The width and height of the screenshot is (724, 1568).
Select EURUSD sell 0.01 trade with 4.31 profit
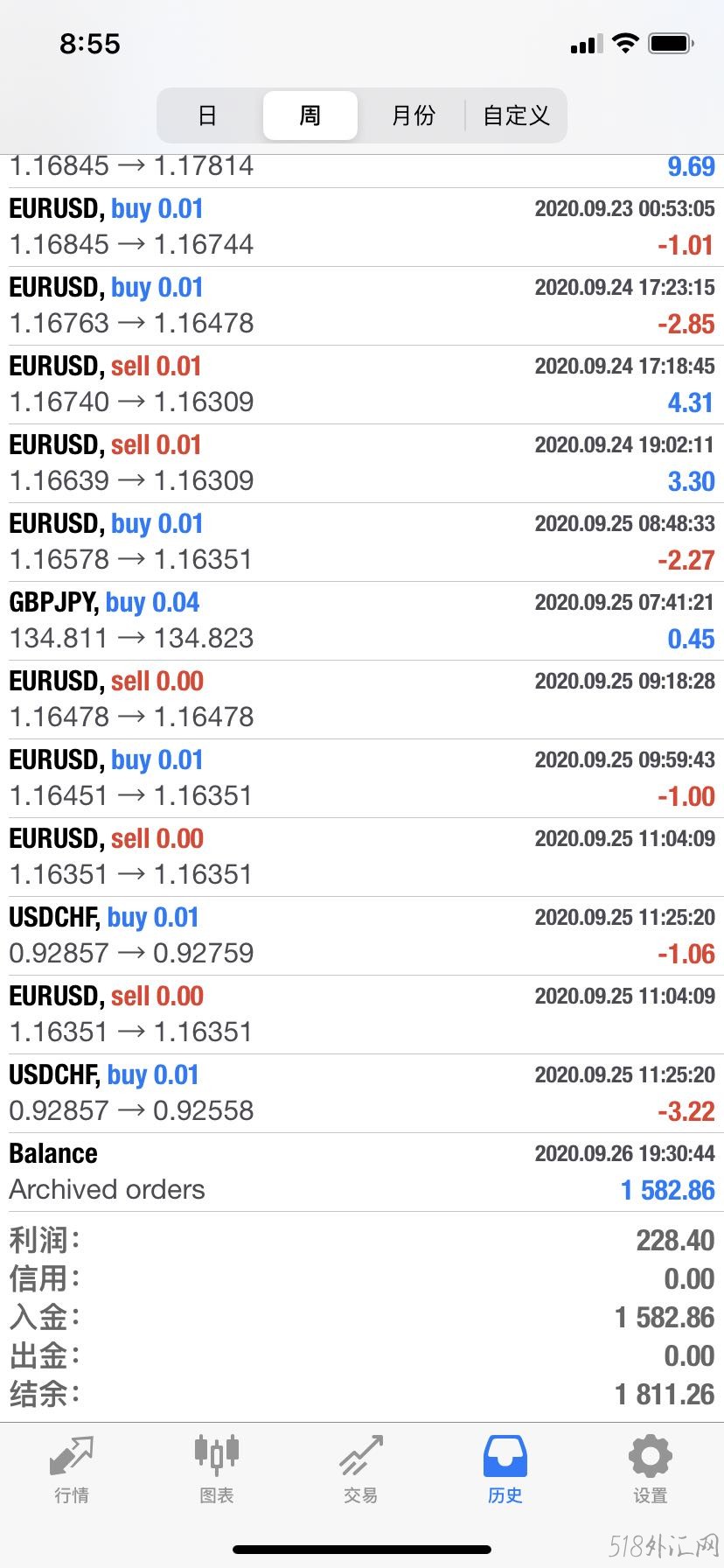point(362,385)
